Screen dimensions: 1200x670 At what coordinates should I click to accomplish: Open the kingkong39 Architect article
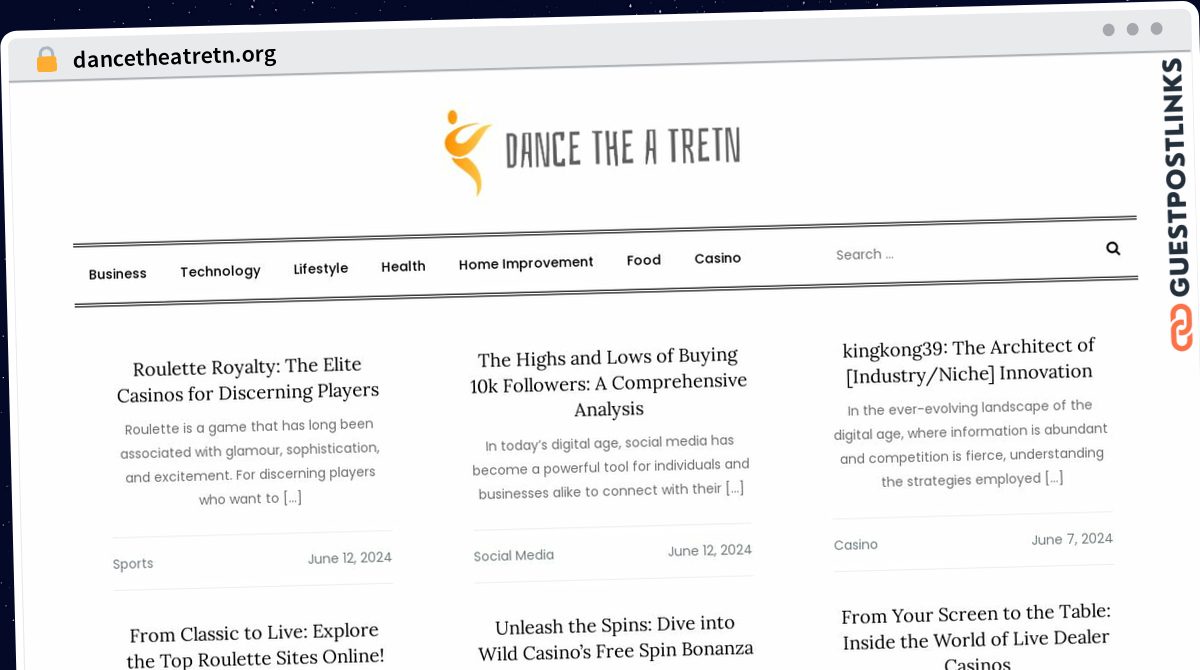point(968,359)
